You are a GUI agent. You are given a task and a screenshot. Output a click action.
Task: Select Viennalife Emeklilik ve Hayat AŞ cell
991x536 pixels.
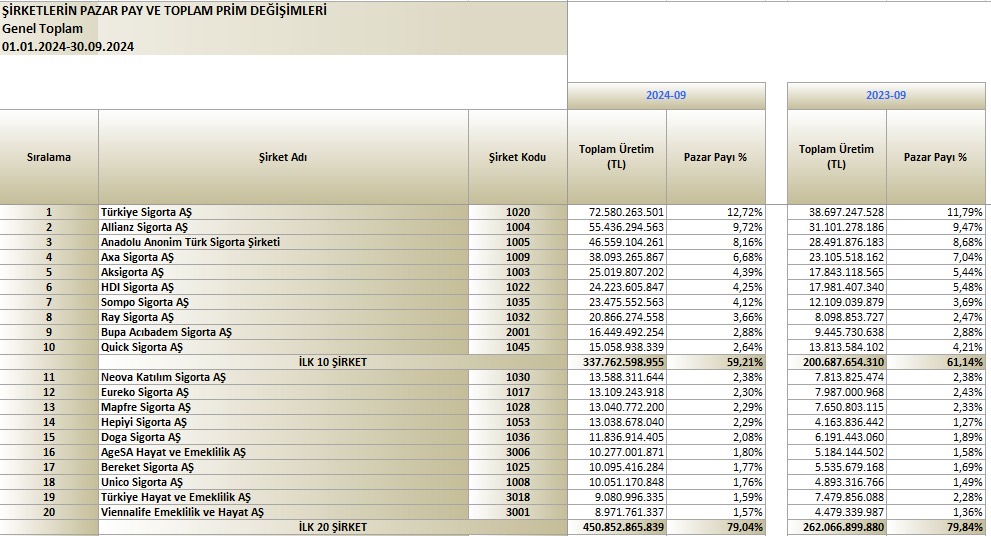pos(283,513)
